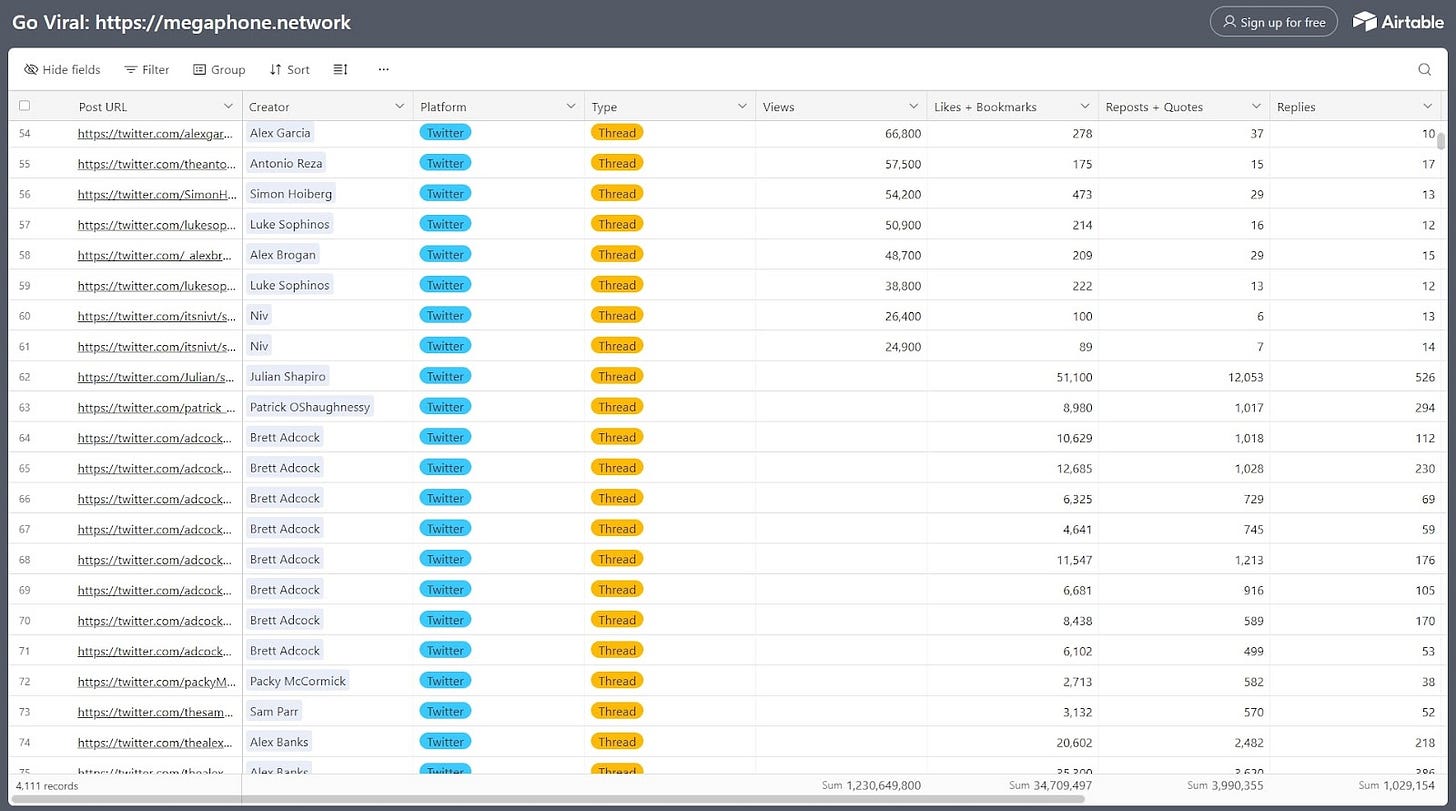This screenshot has width=1456, height=811.
Task: Expand the Replies column dropdown
Action: click(1428, 107)
